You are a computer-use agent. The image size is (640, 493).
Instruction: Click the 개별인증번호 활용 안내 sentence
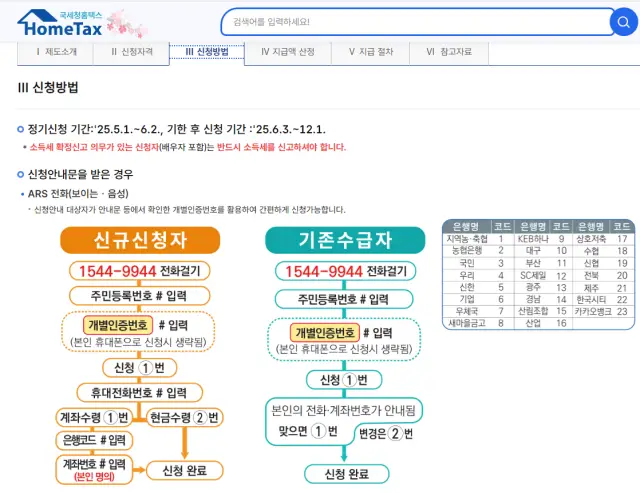click(189, 210)
